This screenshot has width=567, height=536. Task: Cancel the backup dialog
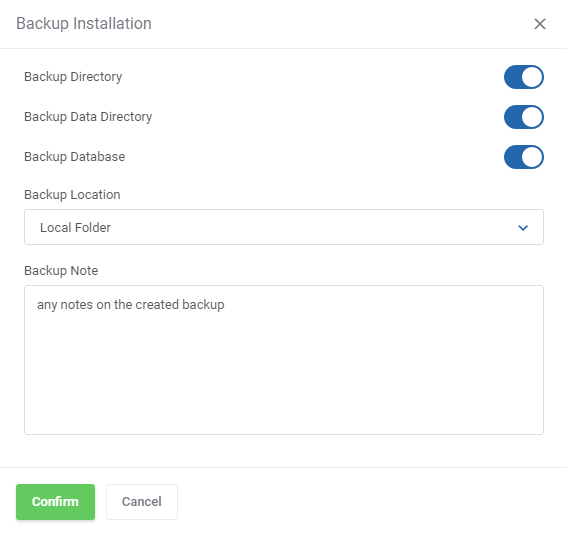tap(142, 502)
